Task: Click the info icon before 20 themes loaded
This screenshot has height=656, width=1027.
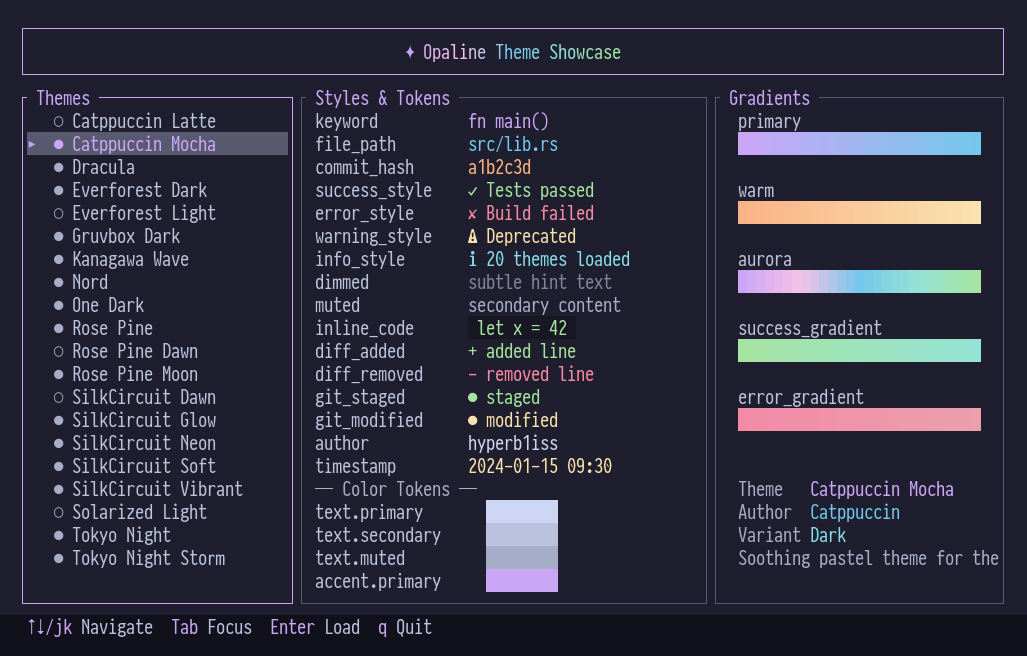Action: pos(473,259)
